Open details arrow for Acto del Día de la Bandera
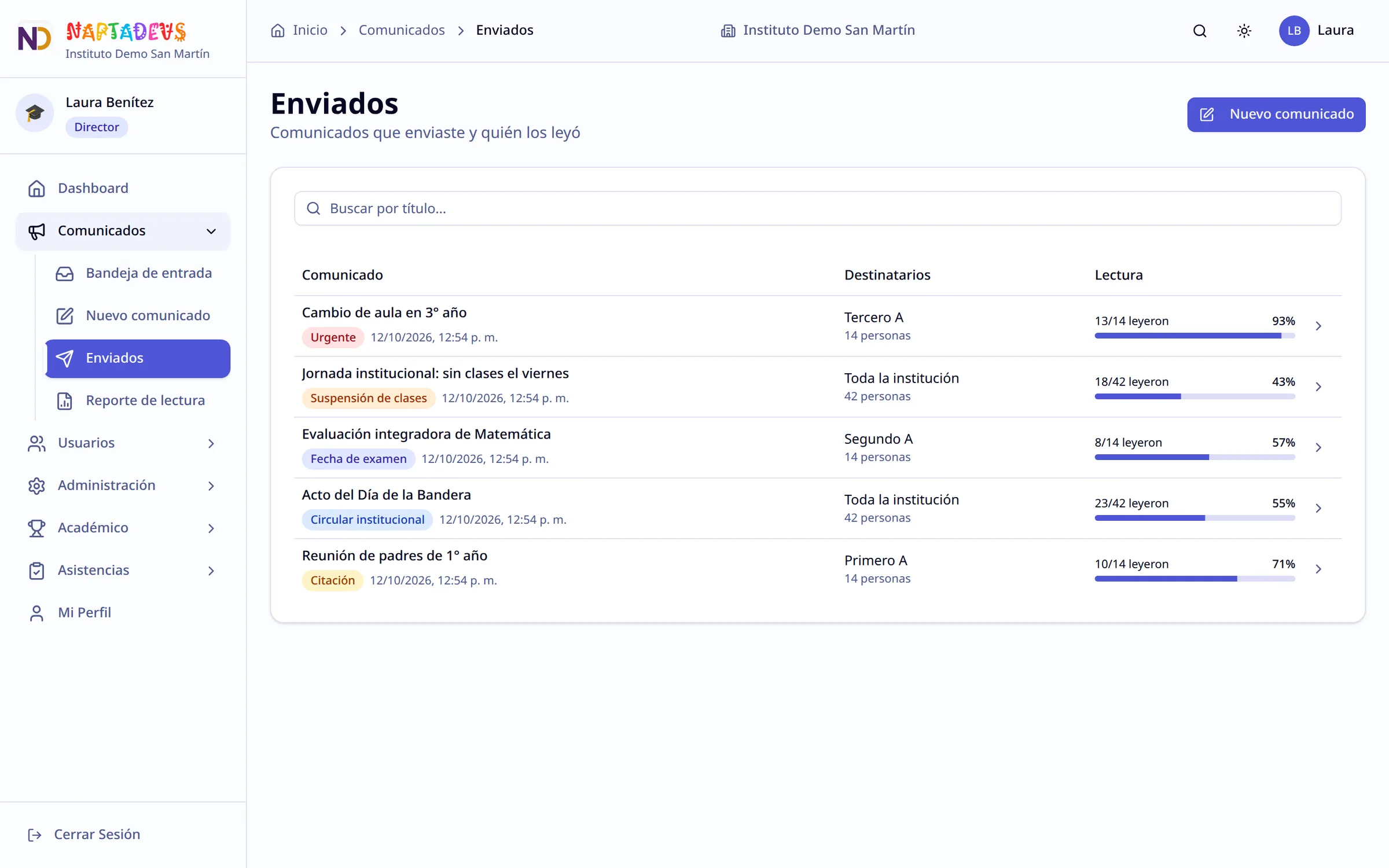The height and width of the screenshot is (868, 1389). [x=1318, y=508]
